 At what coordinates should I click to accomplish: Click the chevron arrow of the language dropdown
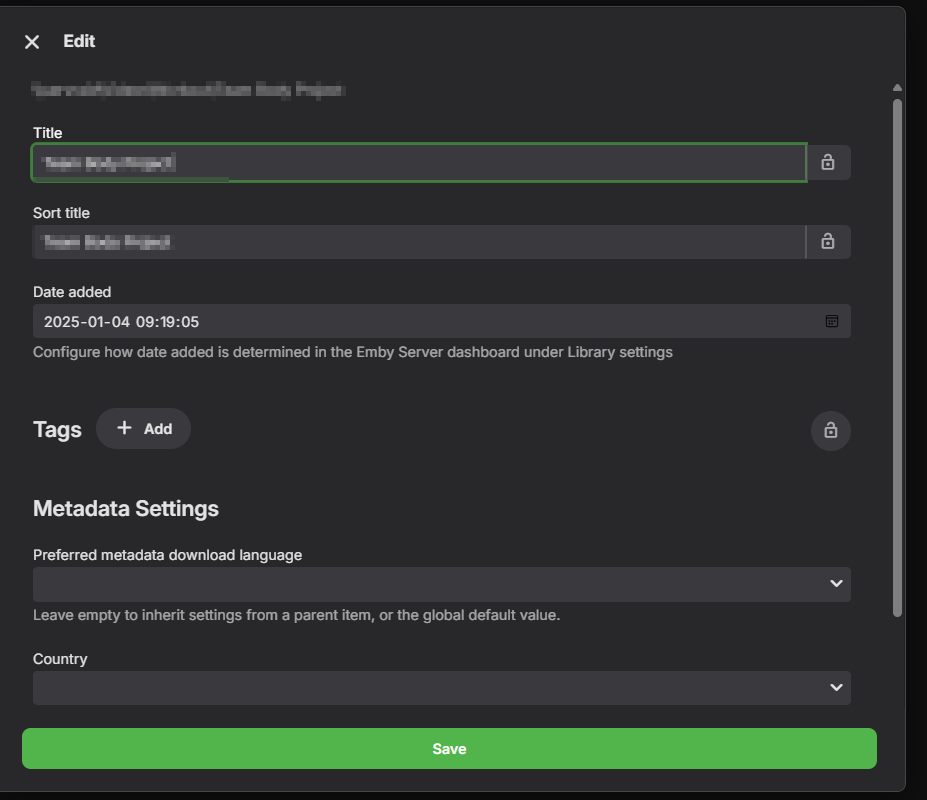[x=836, y=584]
